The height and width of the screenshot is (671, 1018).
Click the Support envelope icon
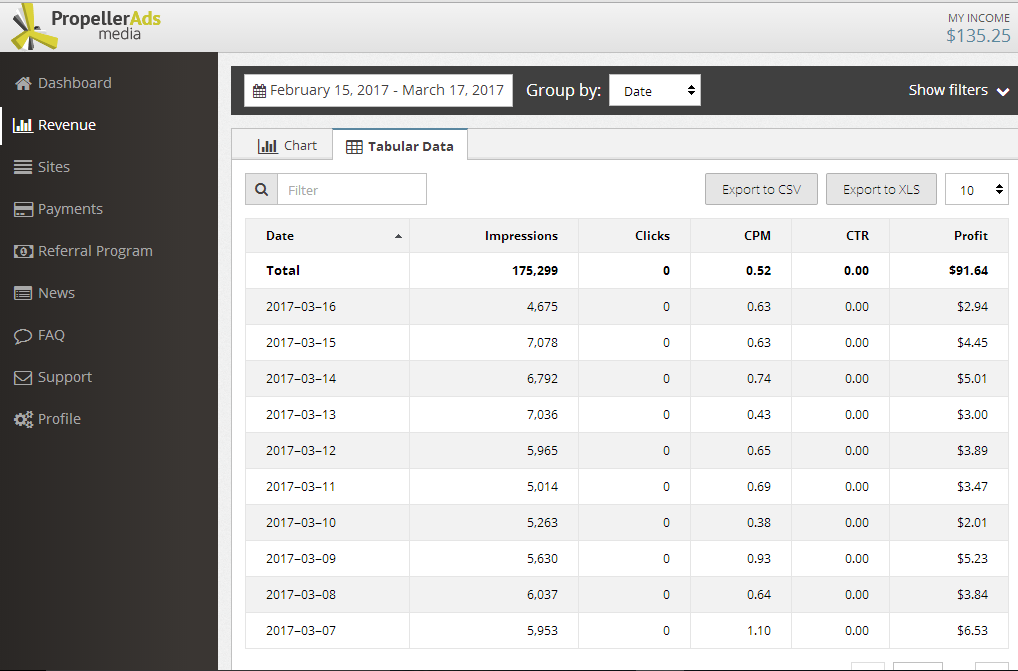(23, 378)
